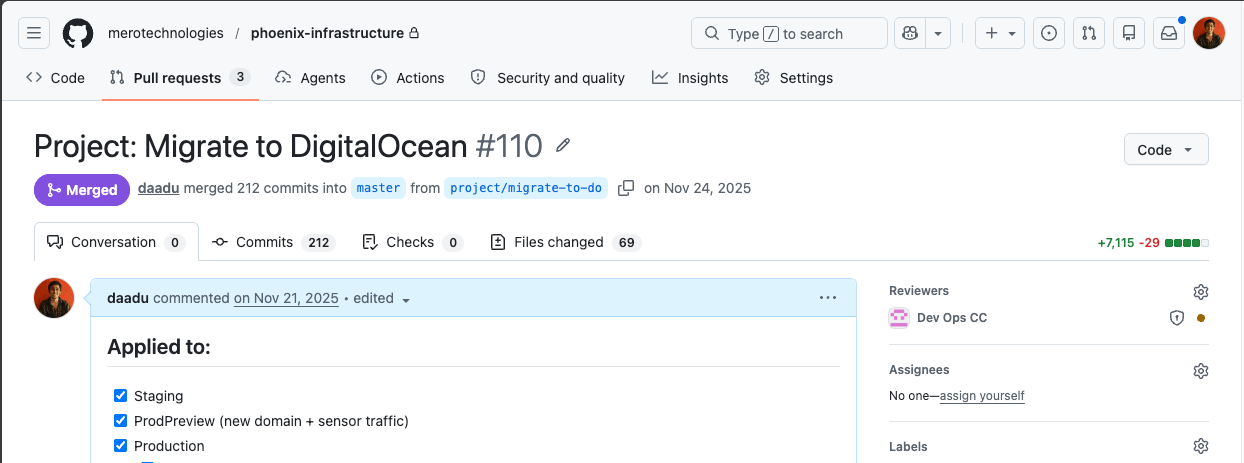Open Copilot chat icon
1244x463 pixels.
[x=910, y=33]
